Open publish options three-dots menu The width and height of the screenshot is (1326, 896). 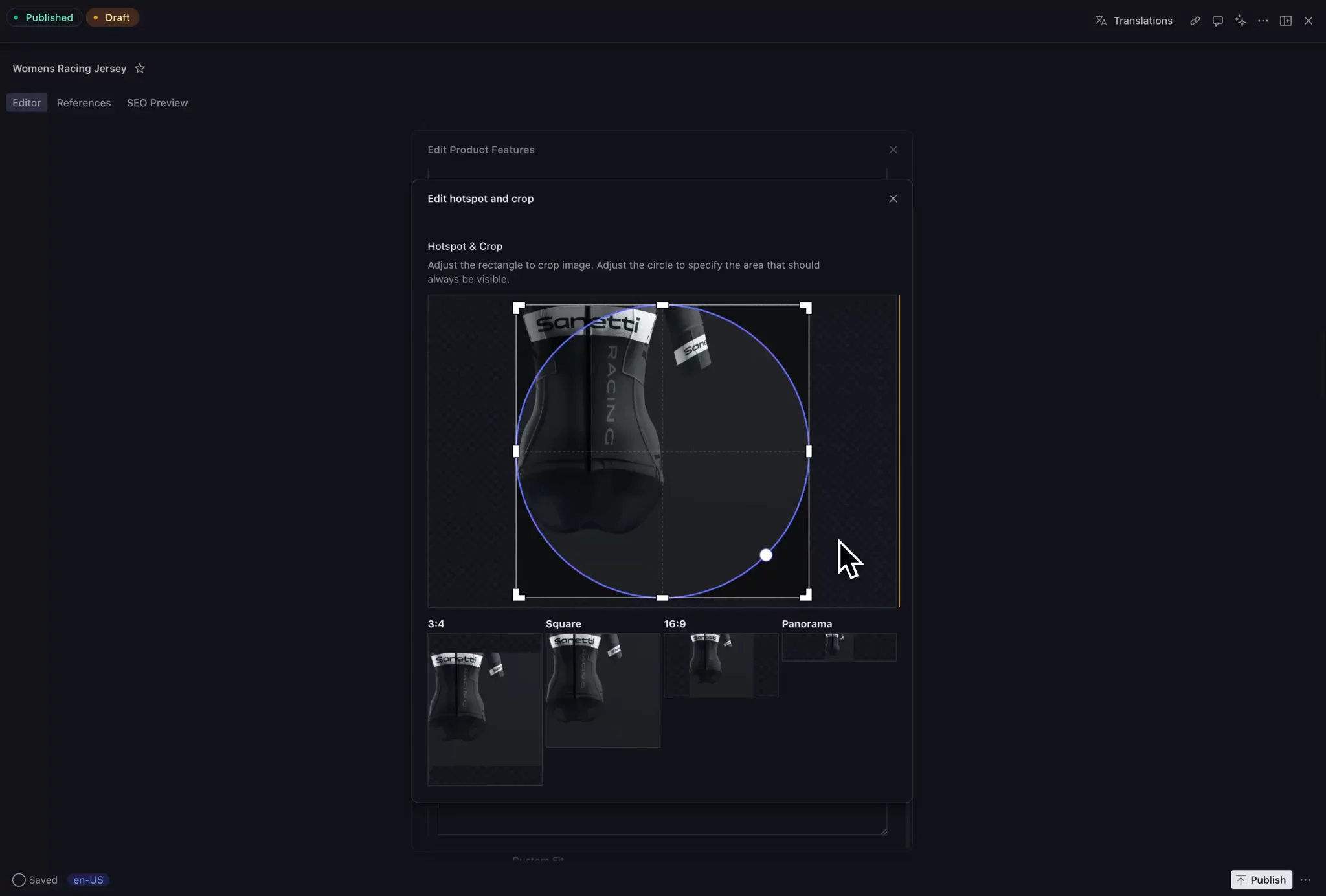point(1305,880)
